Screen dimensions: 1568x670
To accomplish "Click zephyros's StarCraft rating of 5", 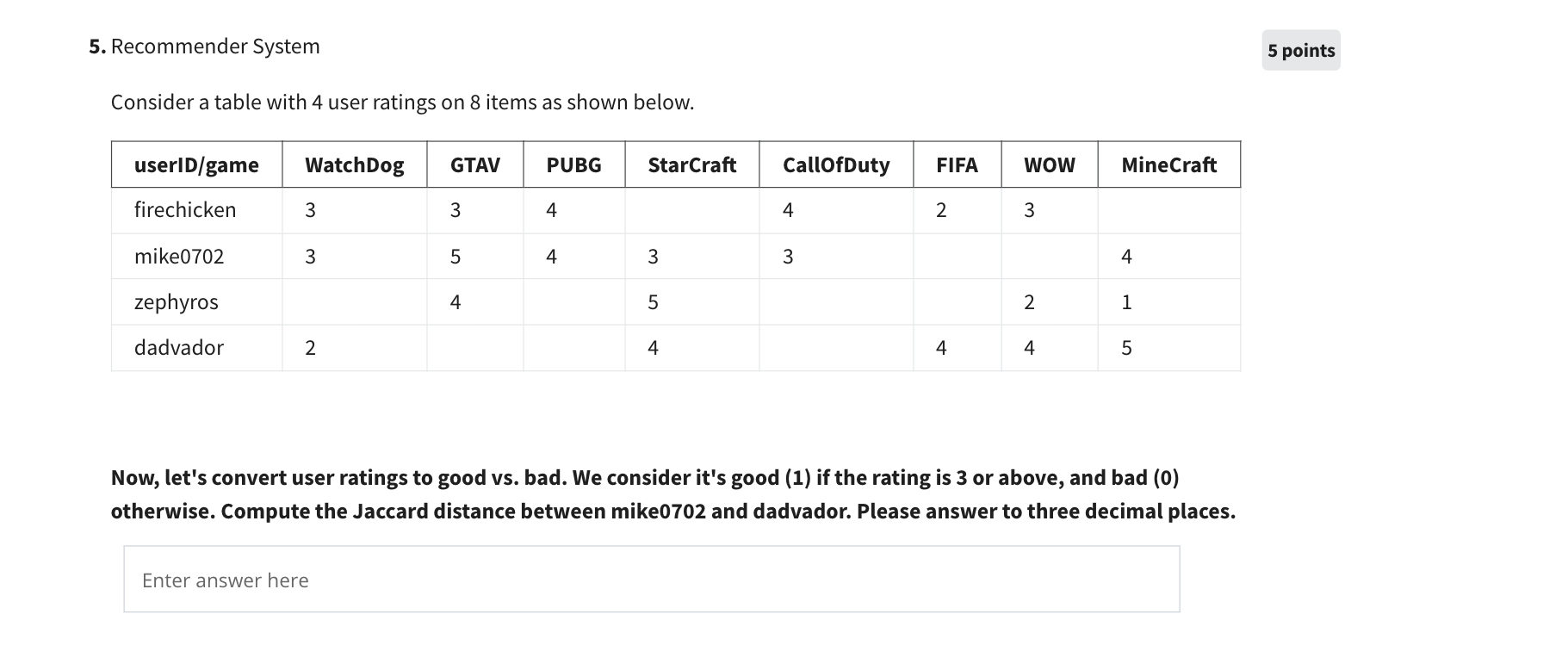I will (x=653, y=301).
